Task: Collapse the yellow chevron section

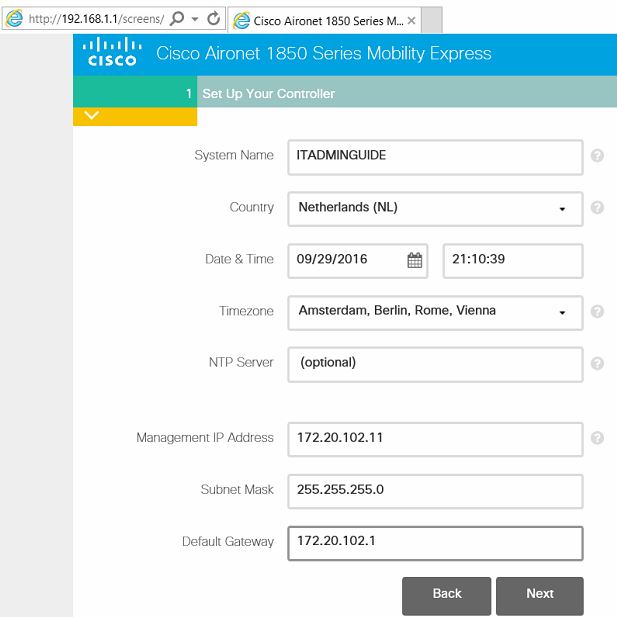Action: [x=92, y=115]
